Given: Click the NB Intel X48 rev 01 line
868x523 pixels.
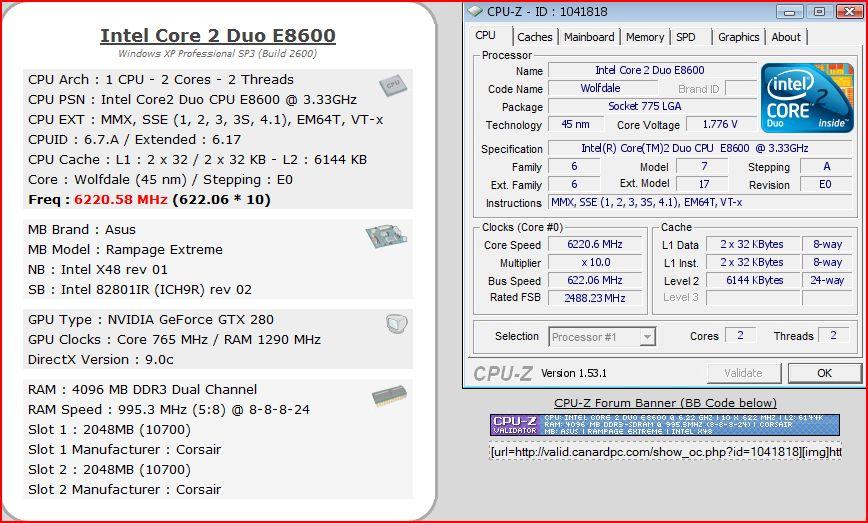Looking at the screenshot, I should coord(98,270).
